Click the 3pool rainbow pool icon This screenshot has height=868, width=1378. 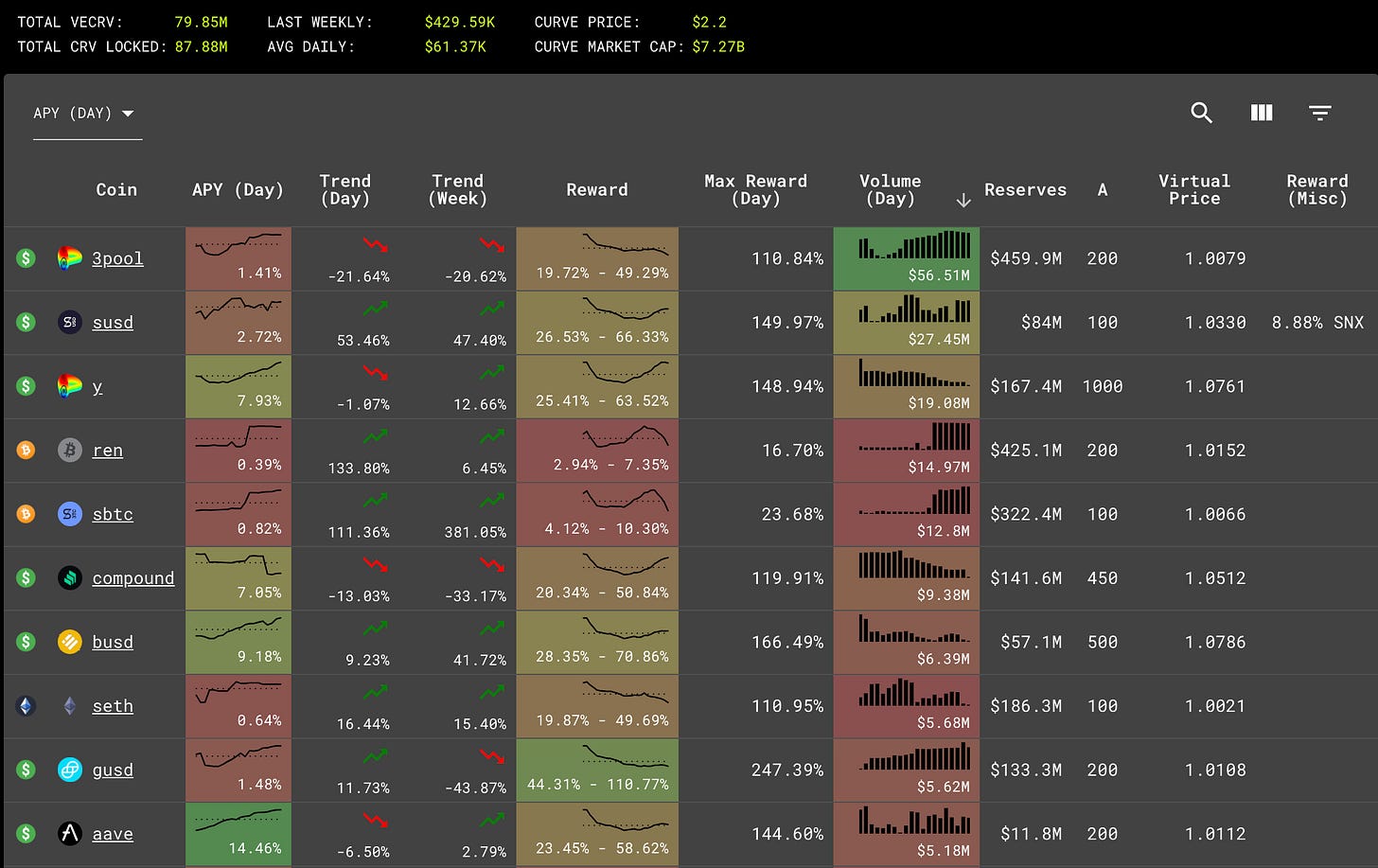click(x=69, y=257)
